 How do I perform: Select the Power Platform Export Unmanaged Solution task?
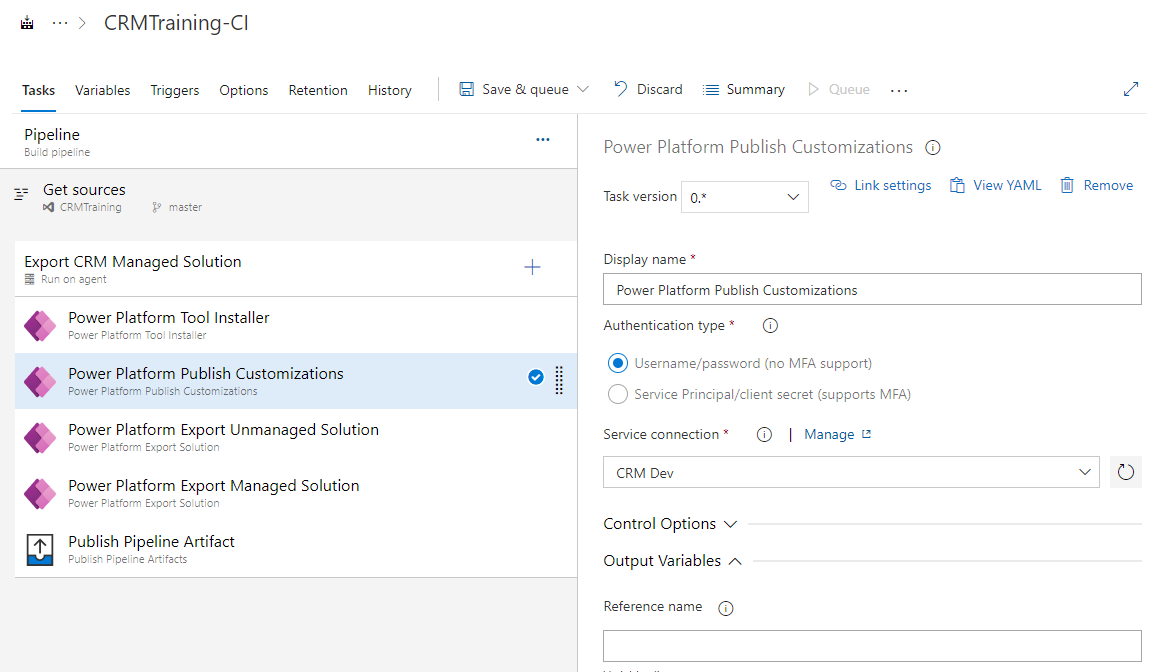[x=296, y=437]
